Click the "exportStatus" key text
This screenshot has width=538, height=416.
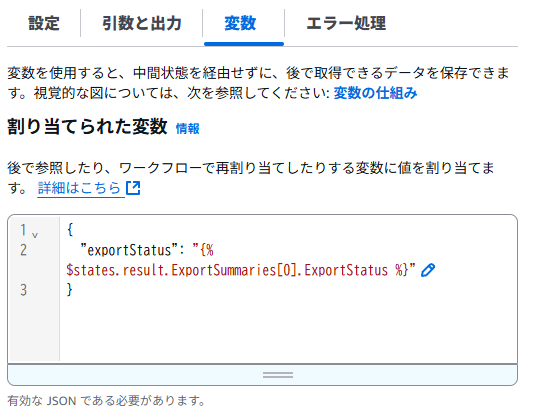pos(129,250)
